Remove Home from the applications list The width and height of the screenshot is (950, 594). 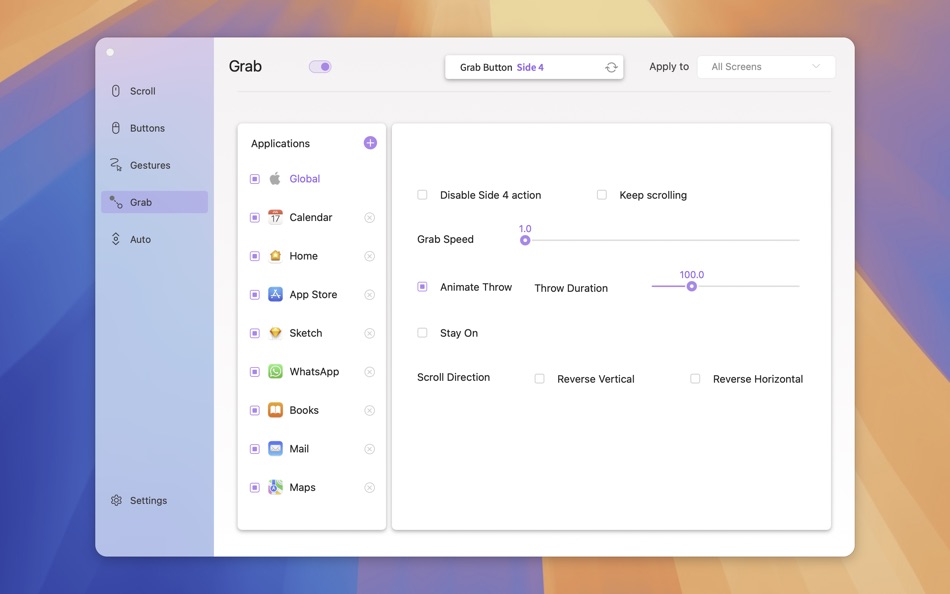point(370,256)
